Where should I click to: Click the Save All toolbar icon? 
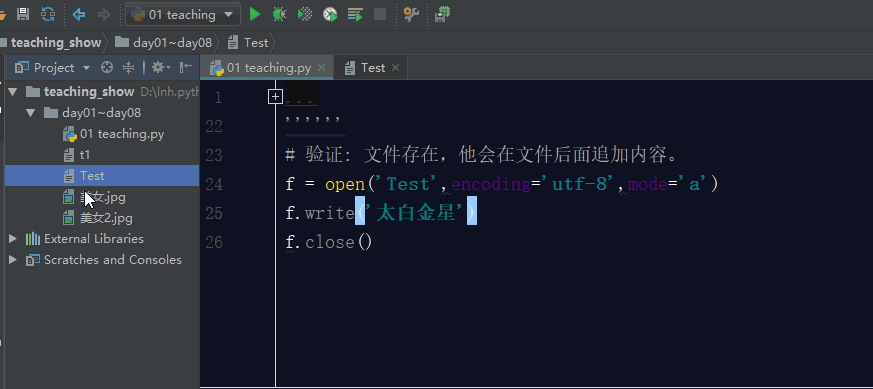click(x=23, y=14)
